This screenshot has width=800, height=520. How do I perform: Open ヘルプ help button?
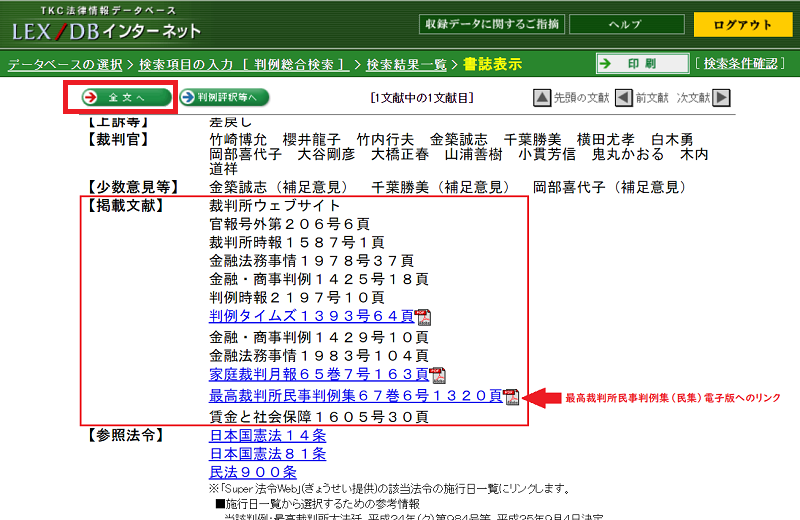[627, 24]
